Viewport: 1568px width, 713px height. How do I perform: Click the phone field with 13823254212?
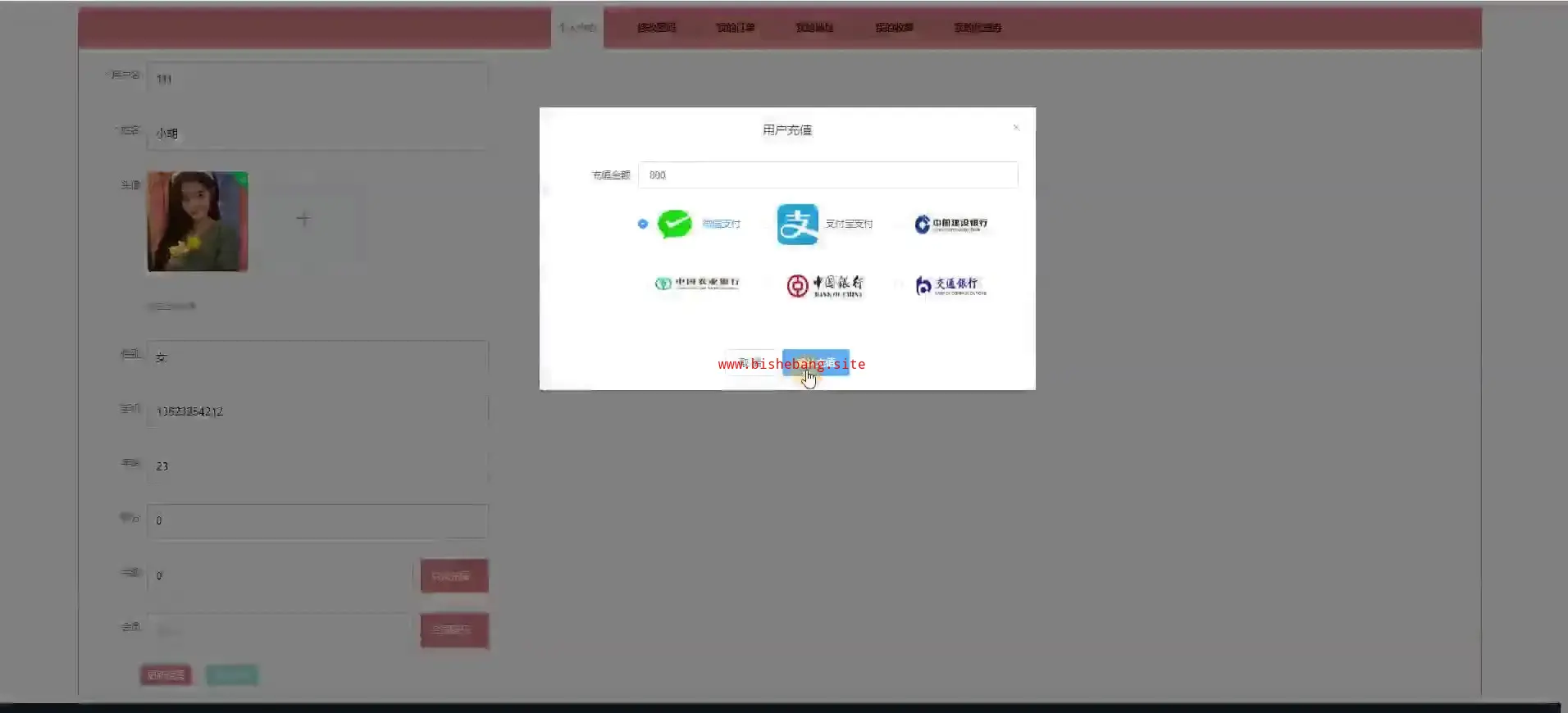pyautogui.click(x=317, y=411)
